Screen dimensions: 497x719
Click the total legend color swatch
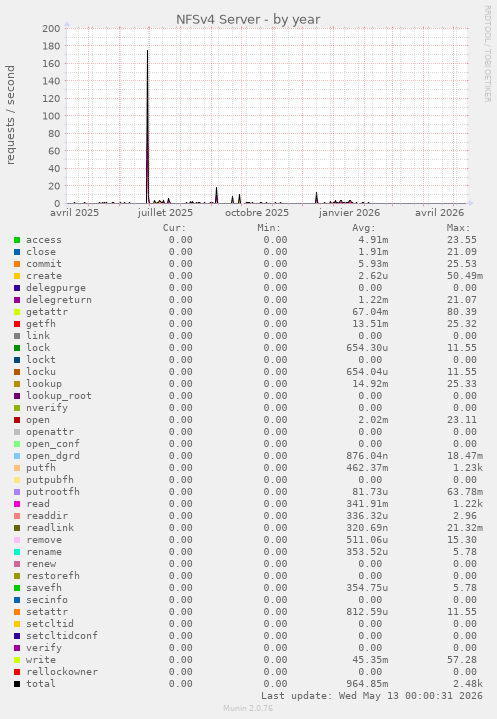17,684
